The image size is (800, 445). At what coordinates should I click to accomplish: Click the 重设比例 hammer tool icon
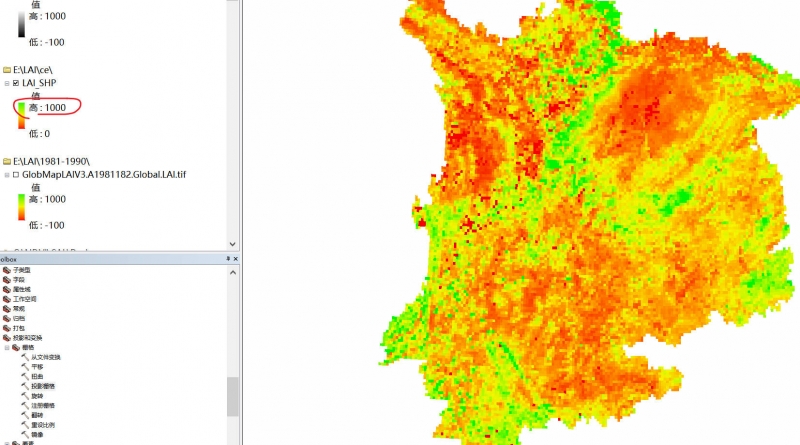(x=25, y=424)
